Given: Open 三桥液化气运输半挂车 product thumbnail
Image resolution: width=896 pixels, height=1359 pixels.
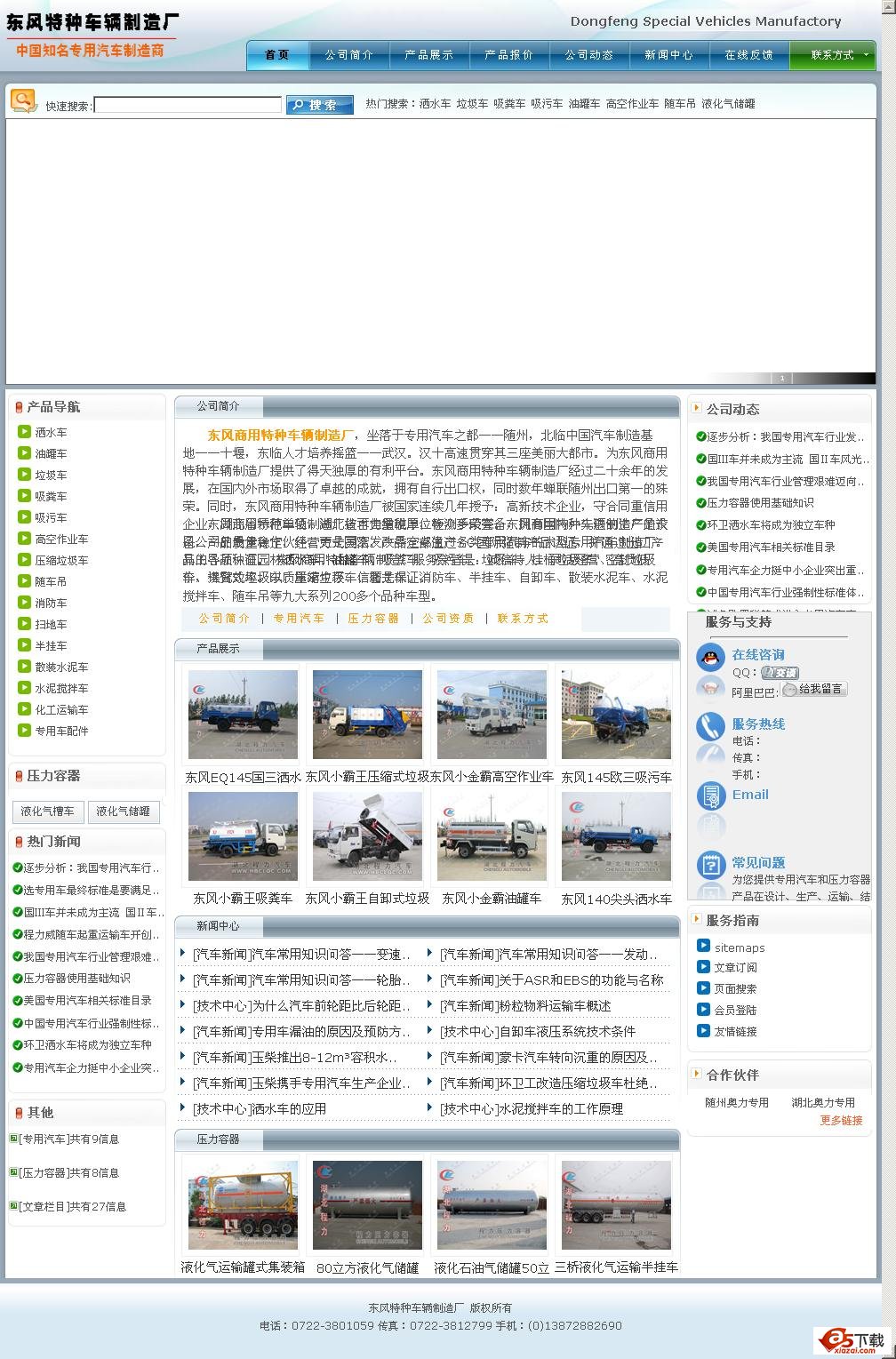Looking at the screenshot, I should pos(616,1204).
